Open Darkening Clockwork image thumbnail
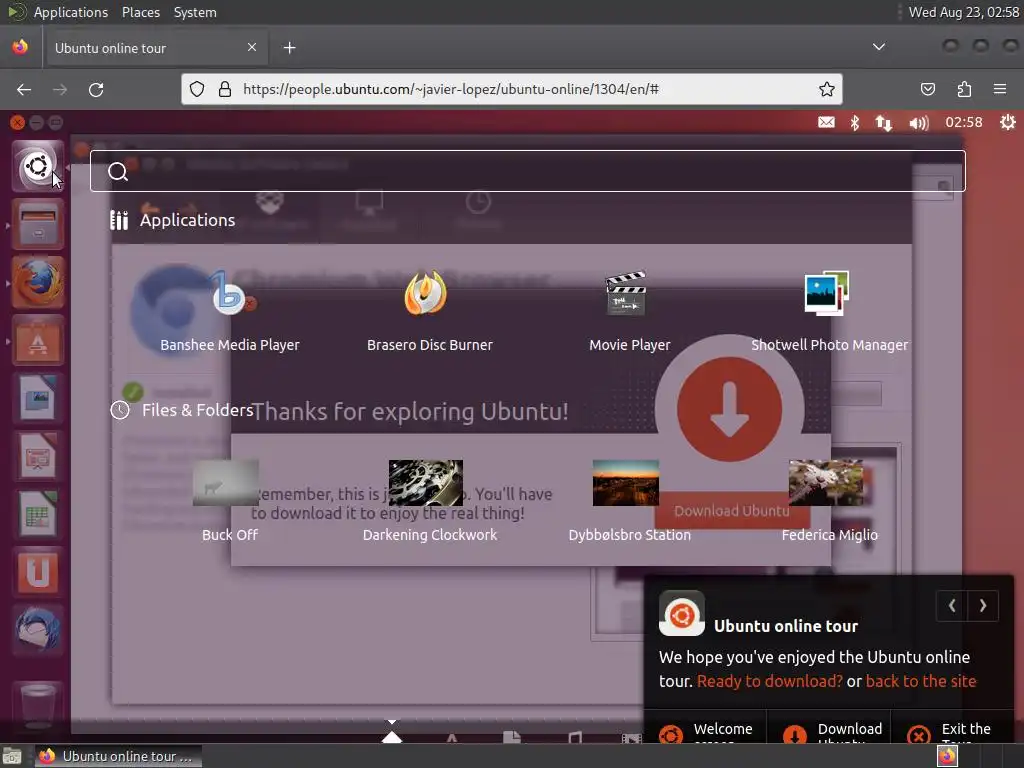 (426, 483)
